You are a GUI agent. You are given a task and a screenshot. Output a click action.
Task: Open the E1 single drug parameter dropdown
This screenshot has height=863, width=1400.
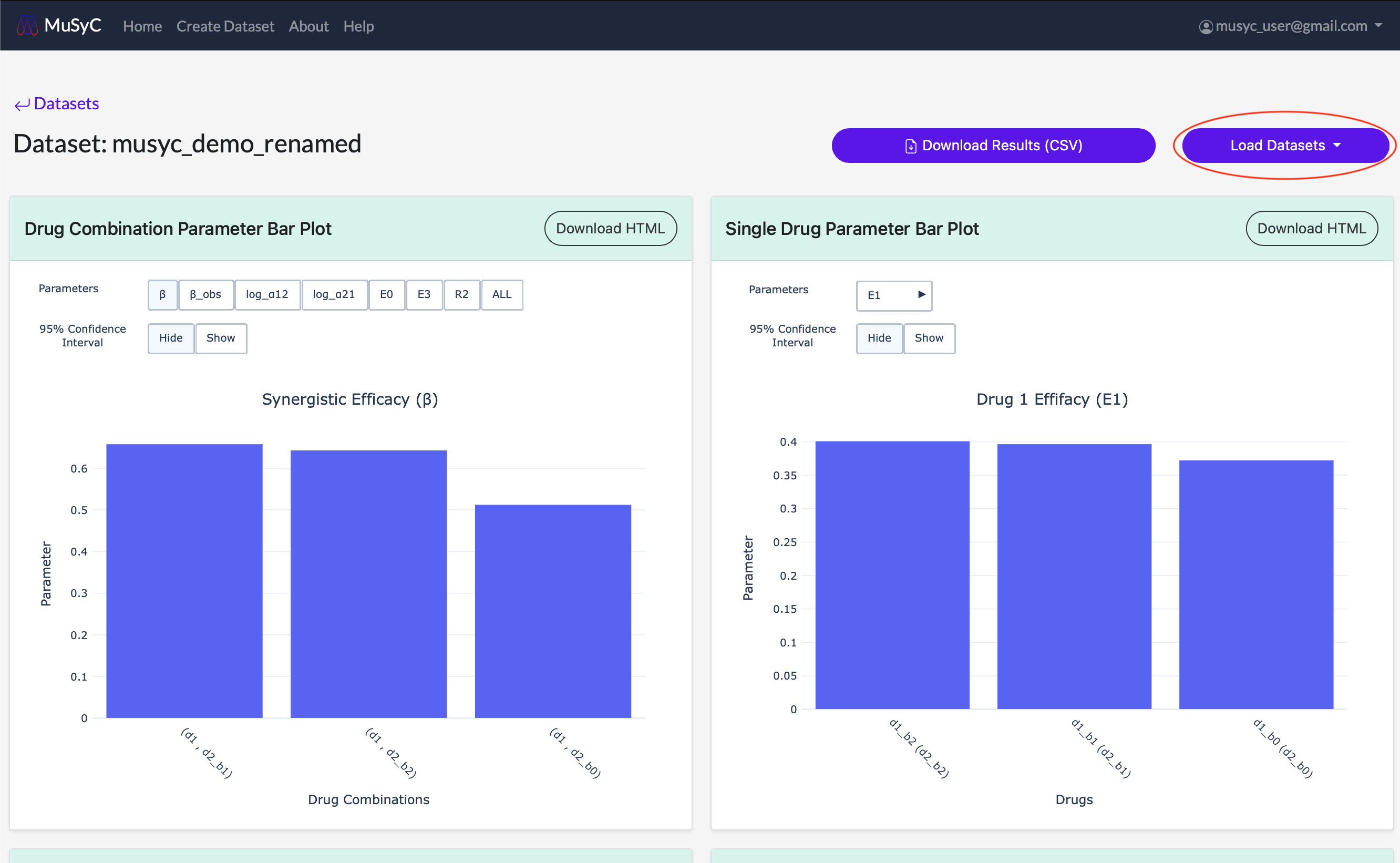[x=893, y=295]
